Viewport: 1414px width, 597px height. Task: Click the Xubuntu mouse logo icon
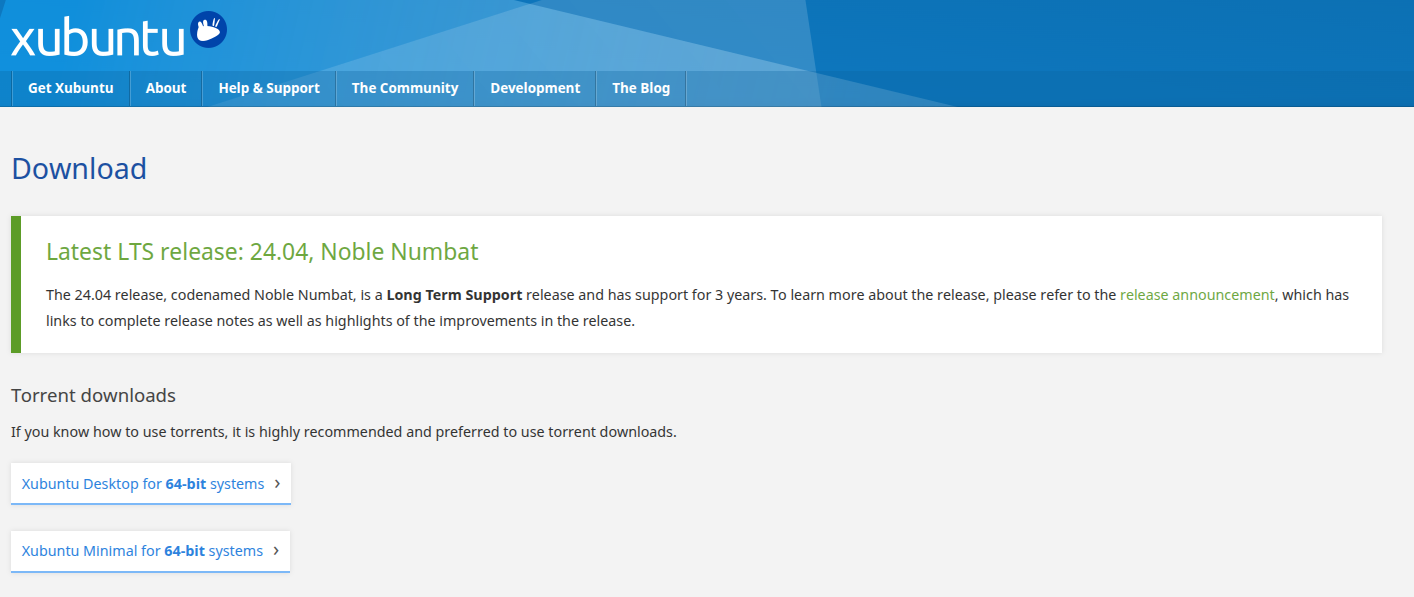pyautogui.click(x=209, y=30)
